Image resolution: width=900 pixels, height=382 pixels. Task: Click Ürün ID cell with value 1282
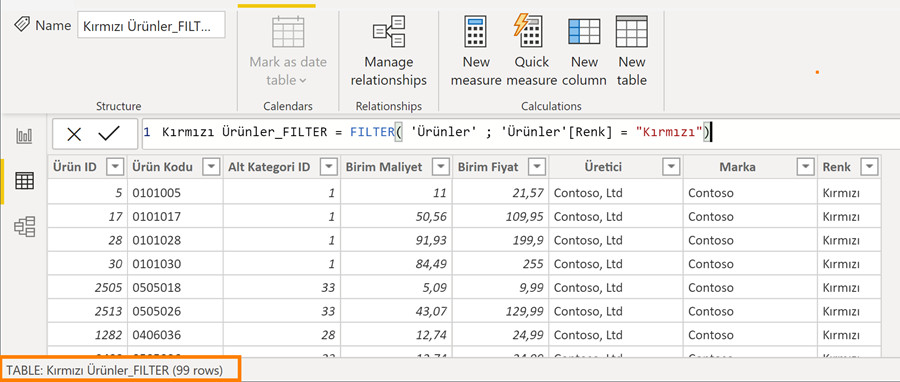(x=88, y=334)
